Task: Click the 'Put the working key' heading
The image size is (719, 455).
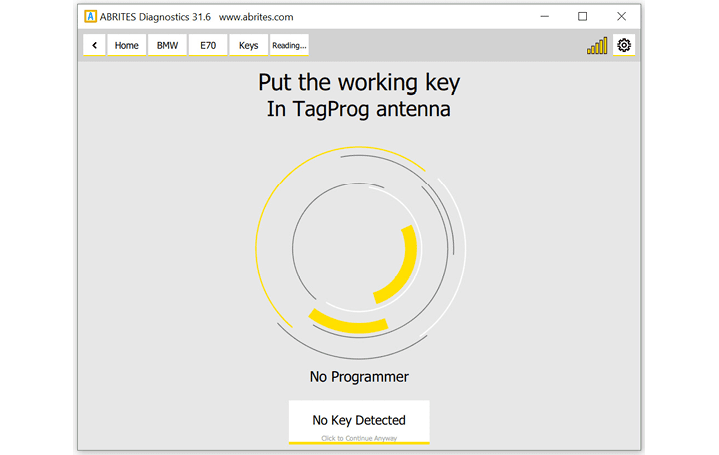Action: click(359, 82)
